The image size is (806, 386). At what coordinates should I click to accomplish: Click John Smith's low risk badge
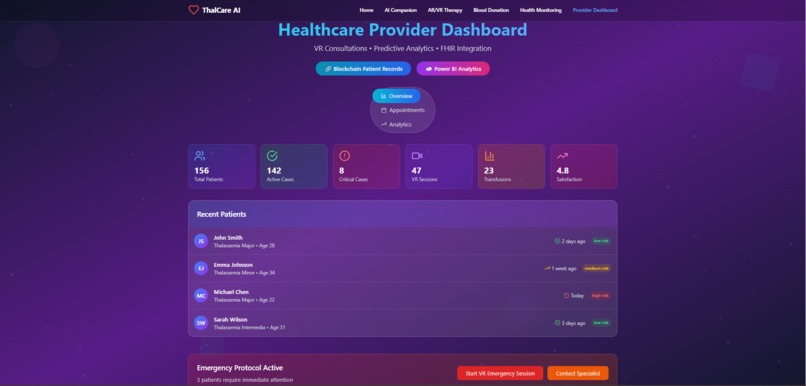[601, 241]
